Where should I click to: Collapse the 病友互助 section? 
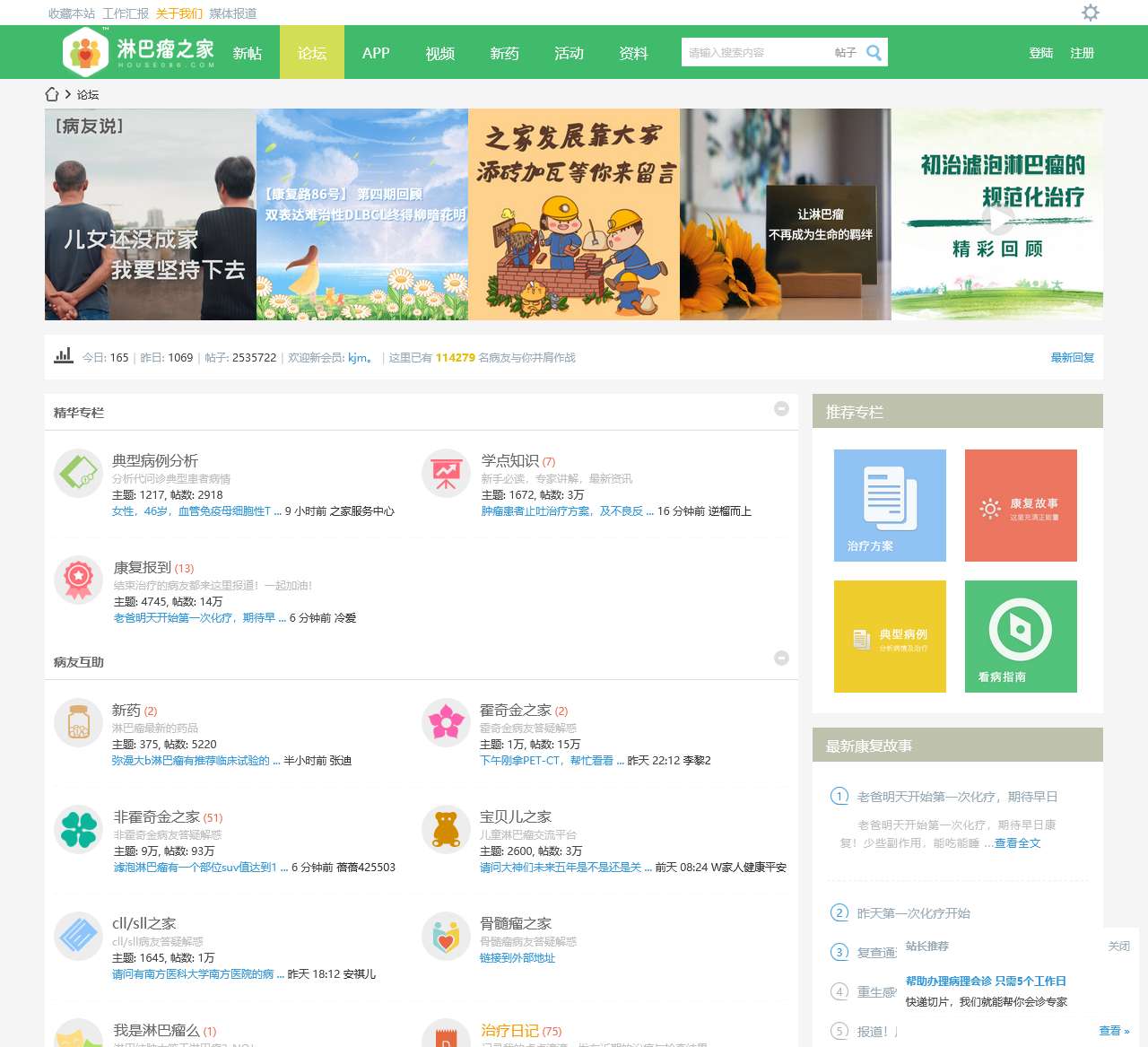coord(781,658)
